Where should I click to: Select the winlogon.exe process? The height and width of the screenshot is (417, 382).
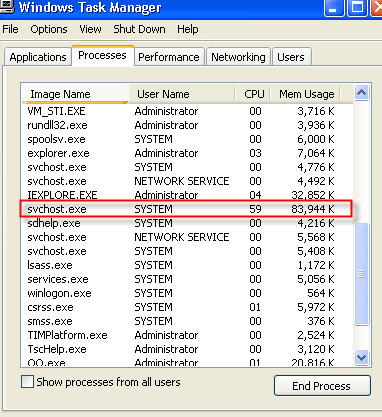pyautogui.click(x=187, y=293)
